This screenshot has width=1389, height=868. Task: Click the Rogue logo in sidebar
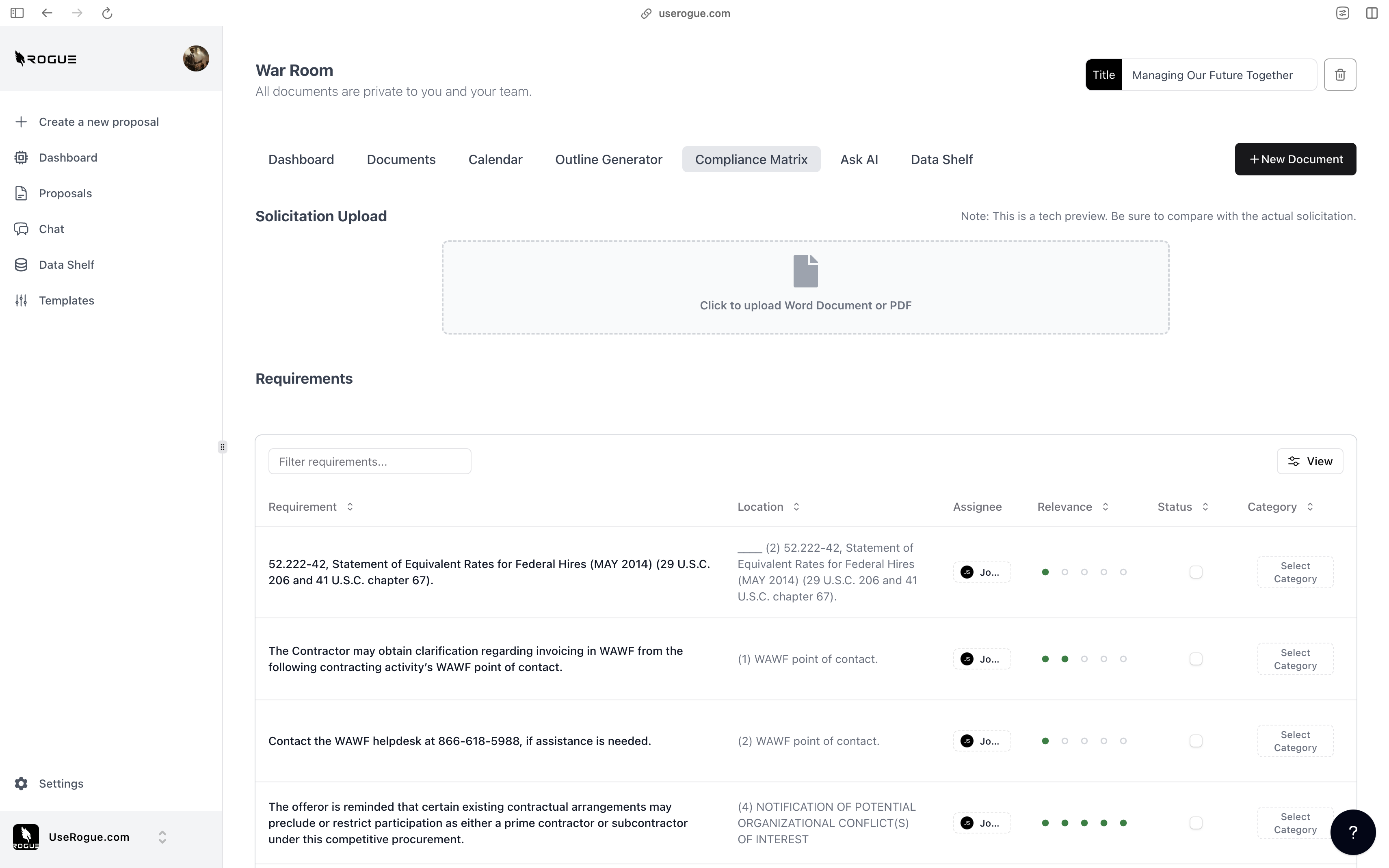(x=46, y=58)
